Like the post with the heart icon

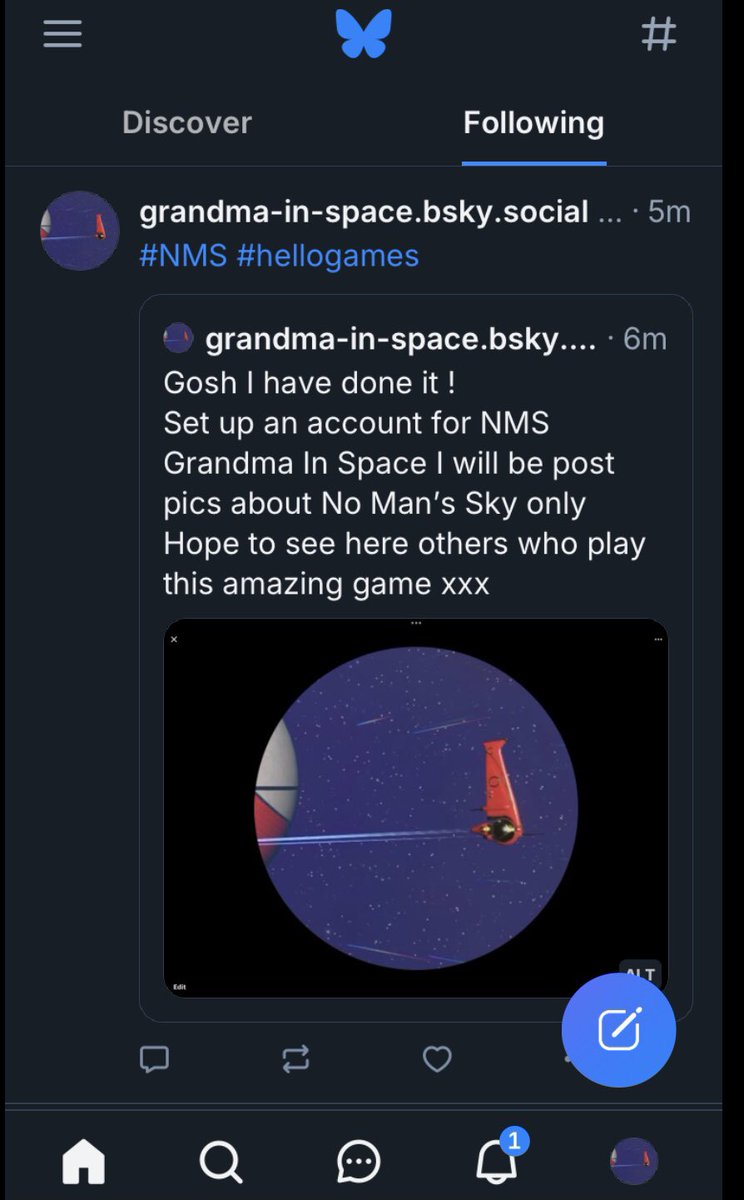click(x=437, y=1058)
